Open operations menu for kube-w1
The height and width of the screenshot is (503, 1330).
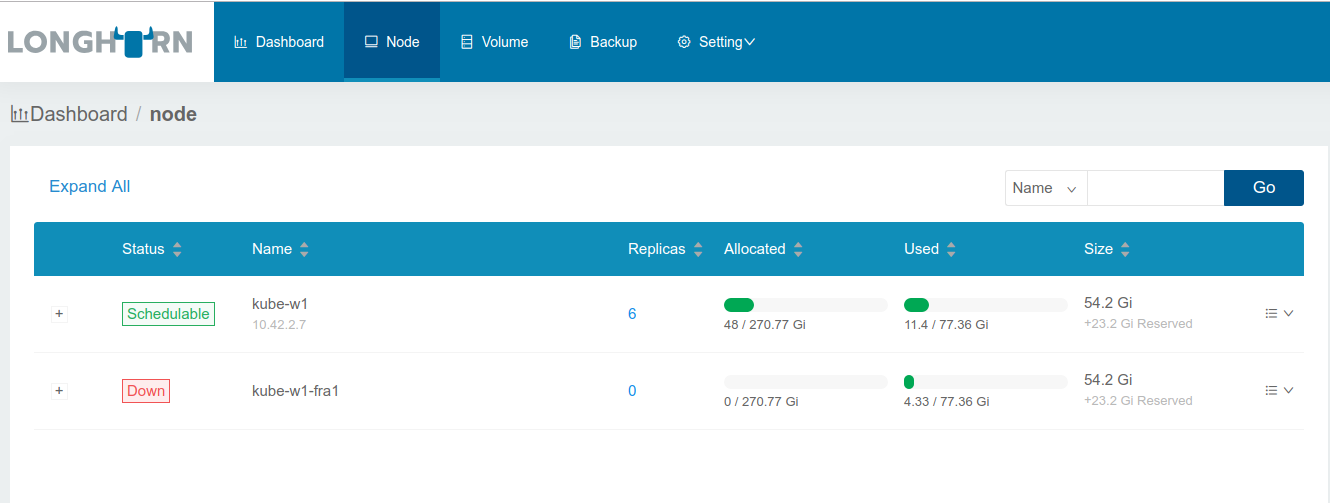tap(1280, 313)
